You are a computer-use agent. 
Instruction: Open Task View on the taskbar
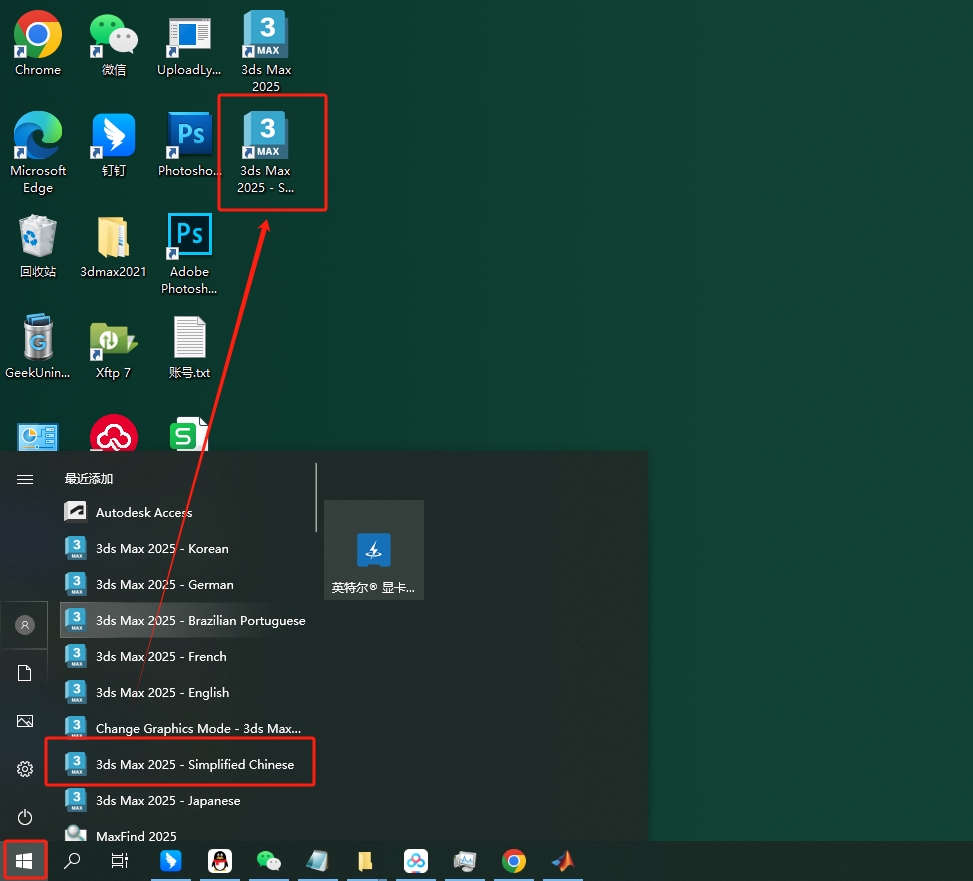click(x=120, y=860)
